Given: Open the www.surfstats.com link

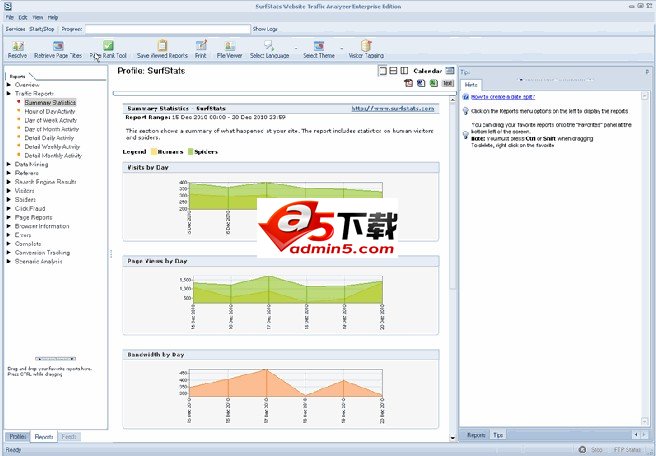Looking at the screenshot, I should pyautogui.click(x=393, y=108).
